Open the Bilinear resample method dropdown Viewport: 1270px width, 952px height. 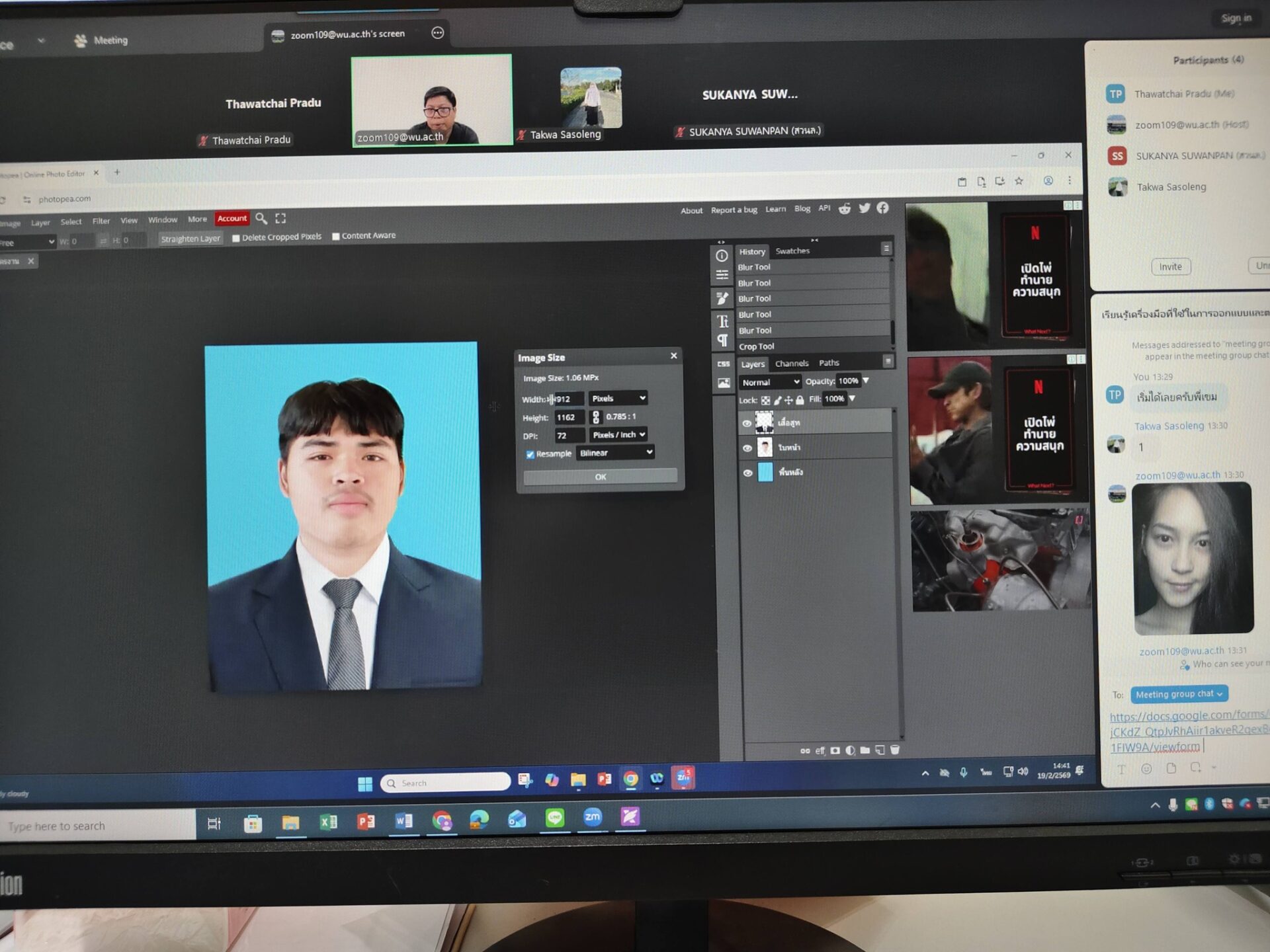[615, 452]
